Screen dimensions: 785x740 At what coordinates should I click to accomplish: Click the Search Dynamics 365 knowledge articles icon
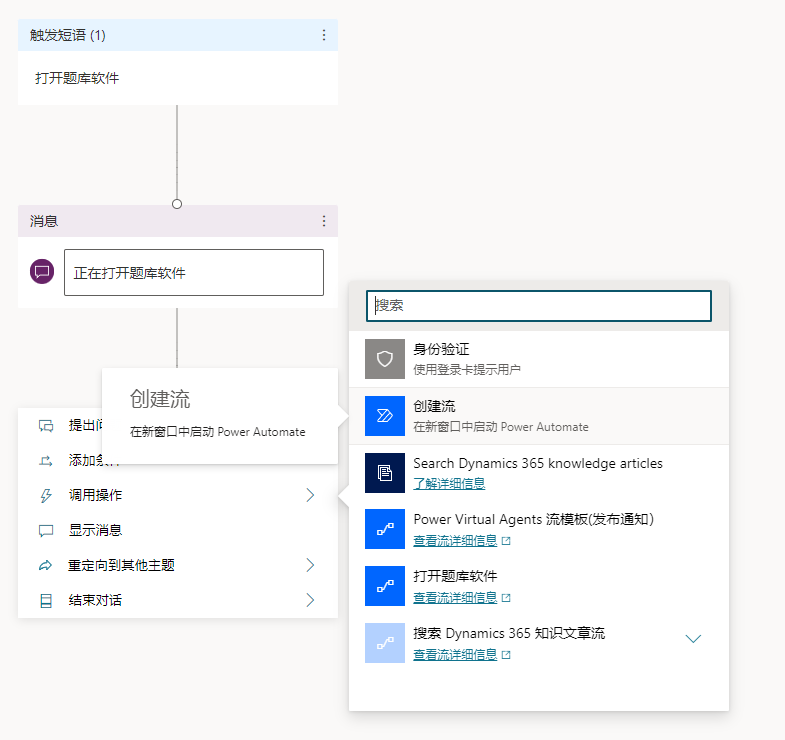384,473
